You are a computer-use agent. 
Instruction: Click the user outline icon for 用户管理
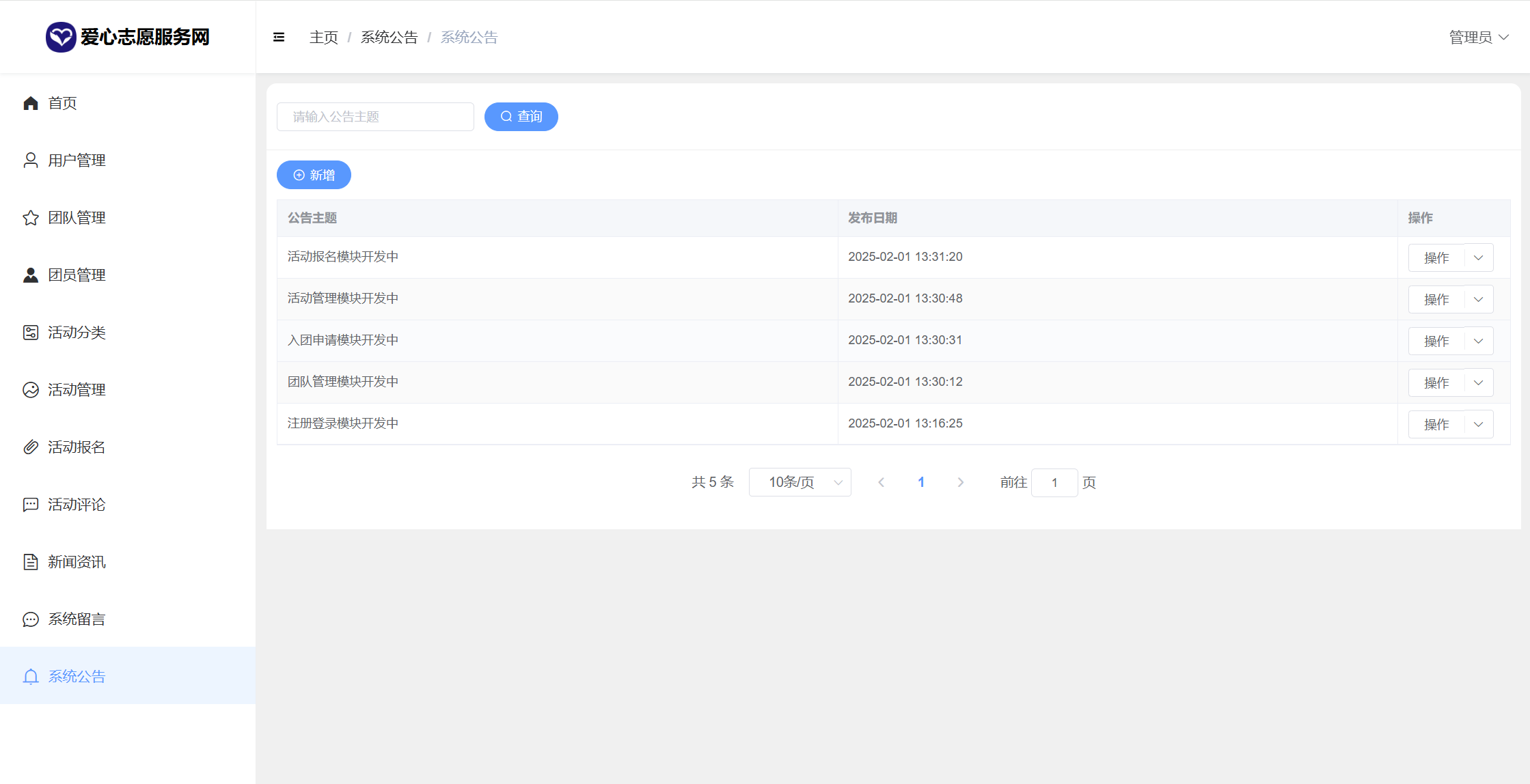31,160
